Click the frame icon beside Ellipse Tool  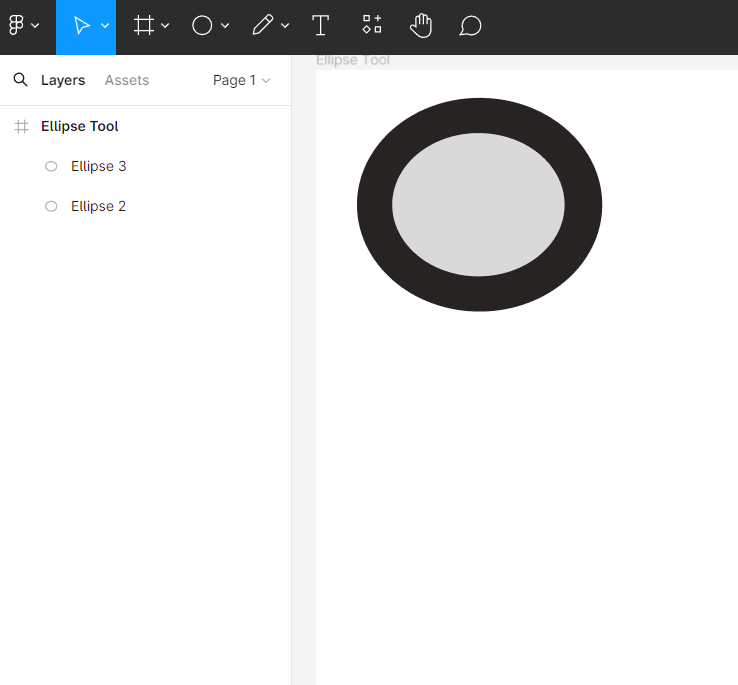point(21,127)
